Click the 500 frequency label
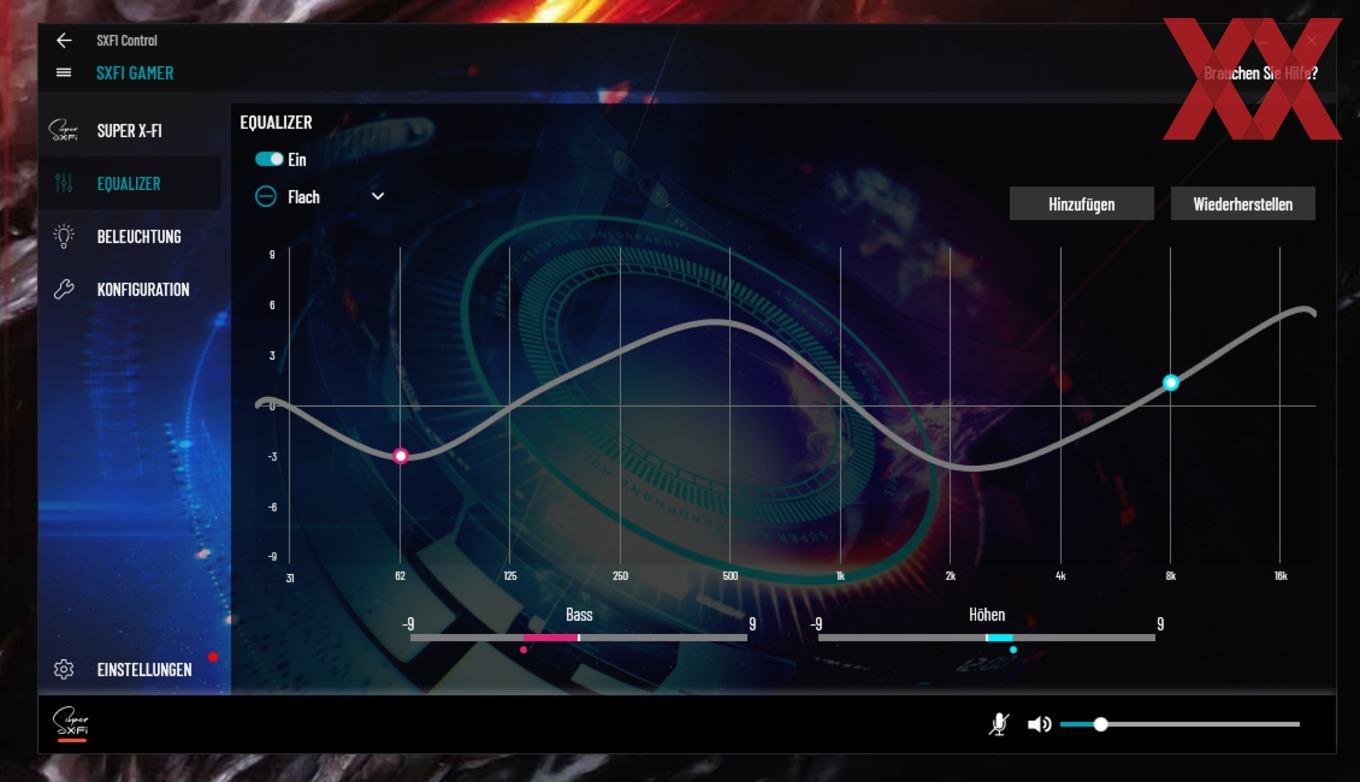Screen dimensions: 1360x782 (730, 576)
